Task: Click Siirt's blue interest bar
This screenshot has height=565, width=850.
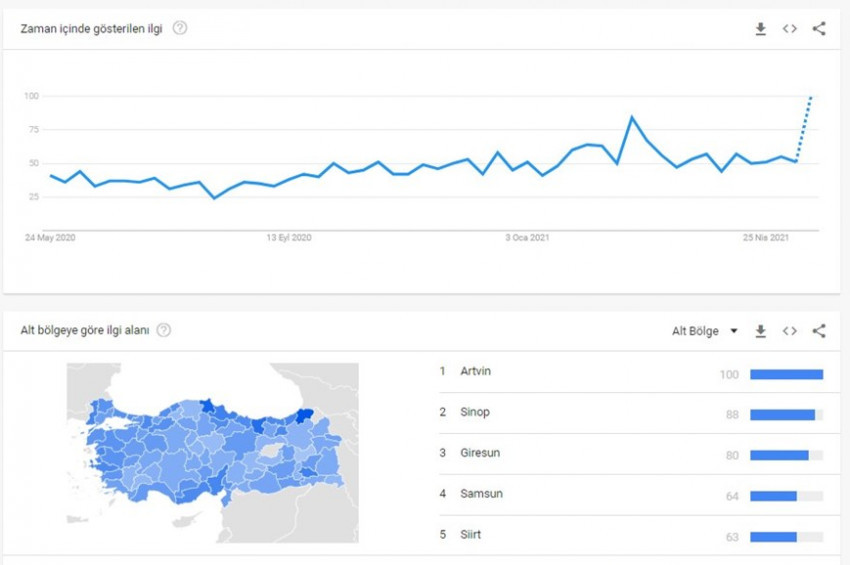Action: point(773,536)
